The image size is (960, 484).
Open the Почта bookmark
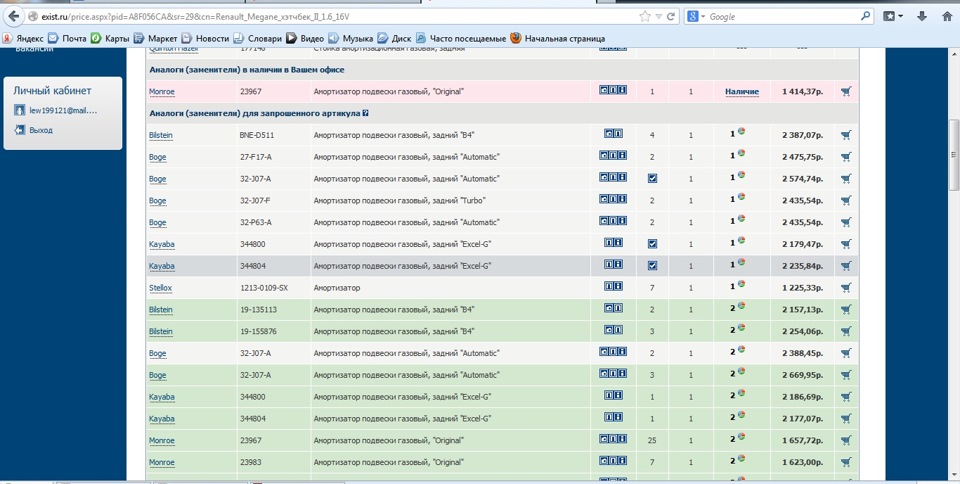(67, 39)
